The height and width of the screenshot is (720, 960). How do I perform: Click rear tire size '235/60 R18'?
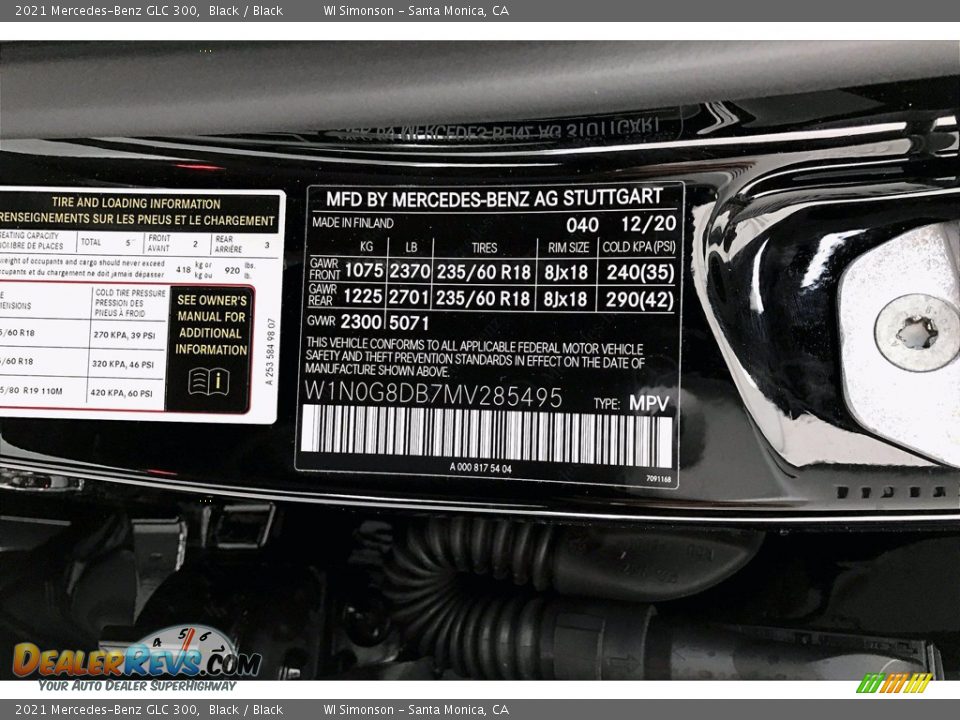(482, 298)
